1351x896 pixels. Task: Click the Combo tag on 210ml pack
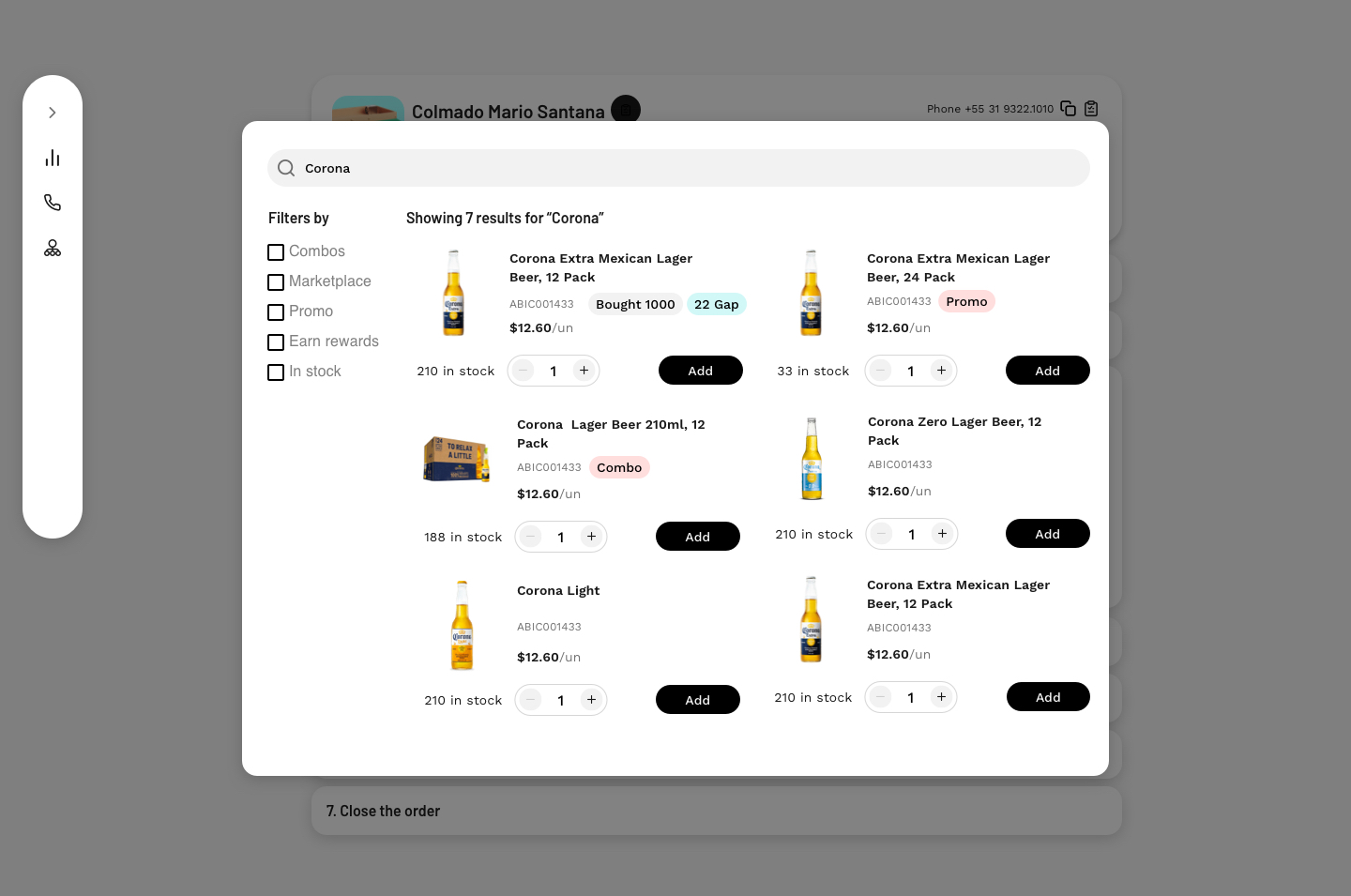click(x=619, y=467)
